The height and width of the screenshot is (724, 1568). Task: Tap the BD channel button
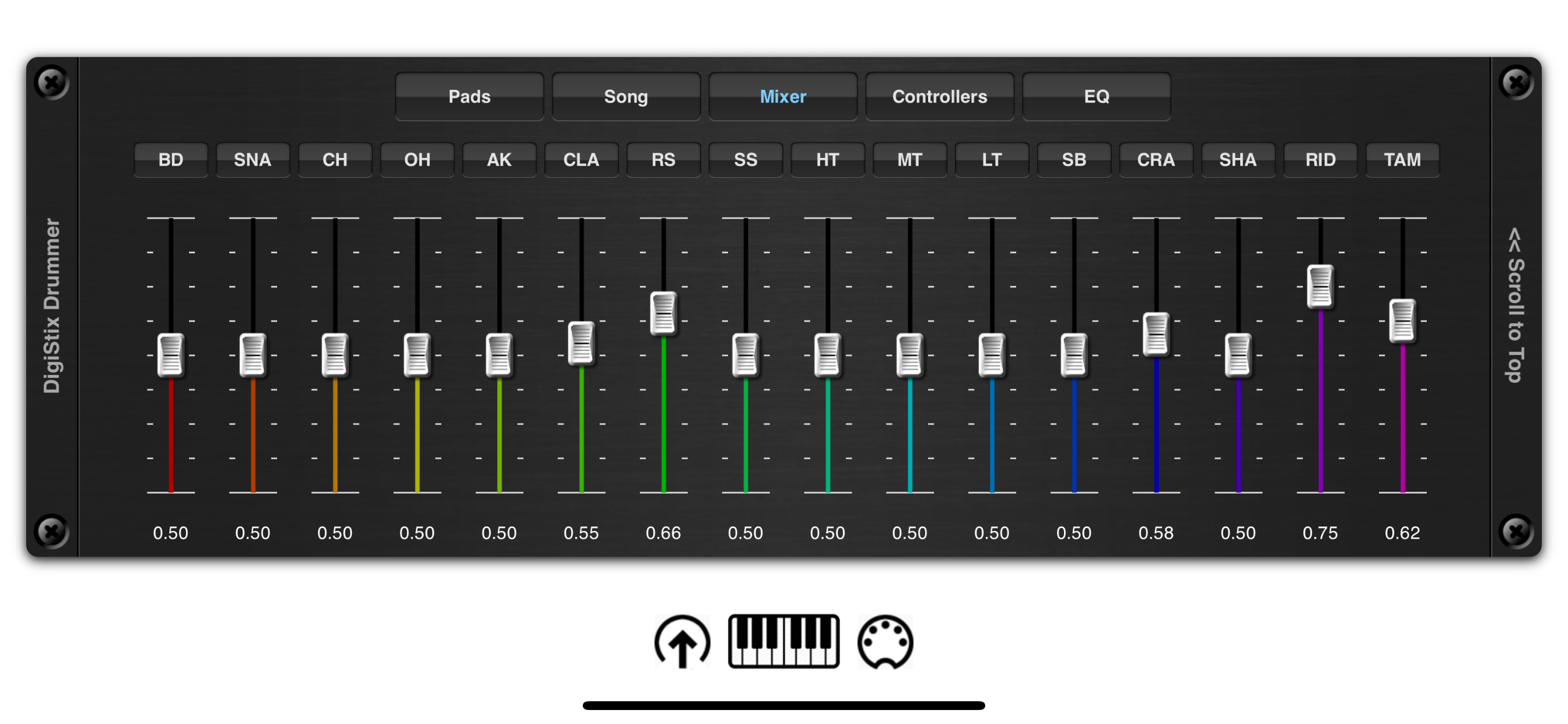(x=170, y=159)
